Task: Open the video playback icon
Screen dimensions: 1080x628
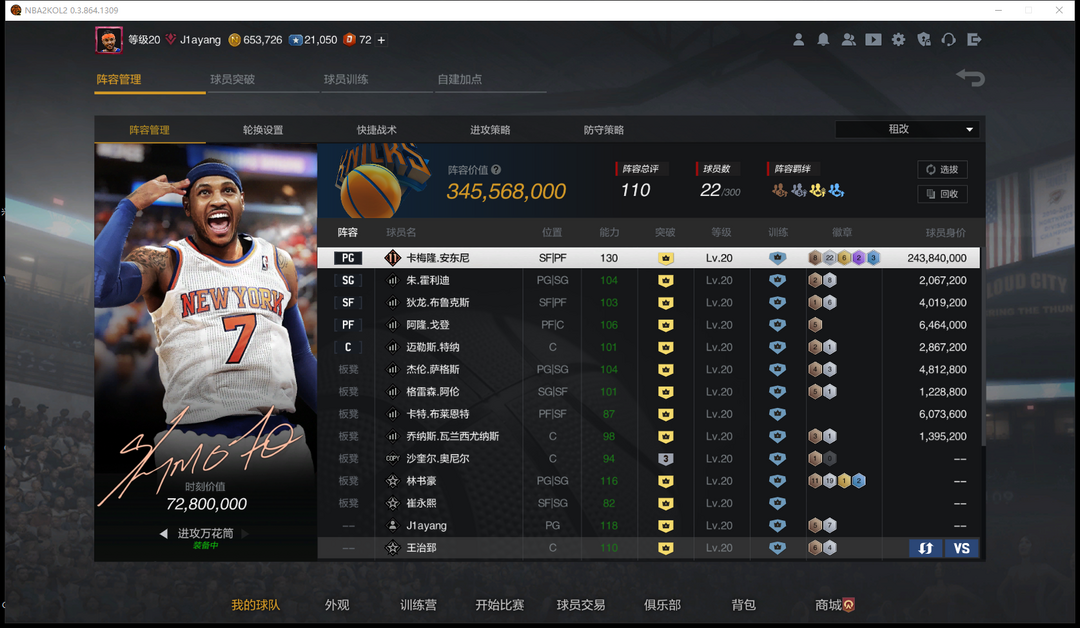Action: click(x=873, y=40)
